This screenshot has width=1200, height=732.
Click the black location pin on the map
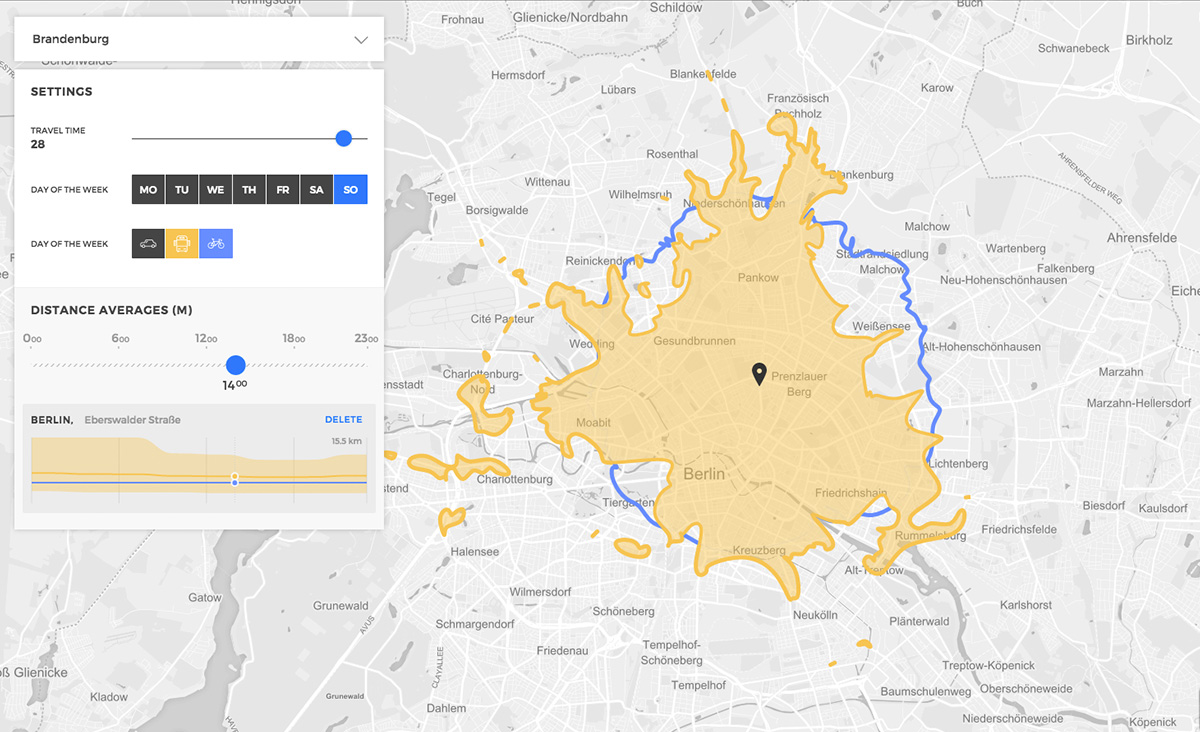(760, 374)
